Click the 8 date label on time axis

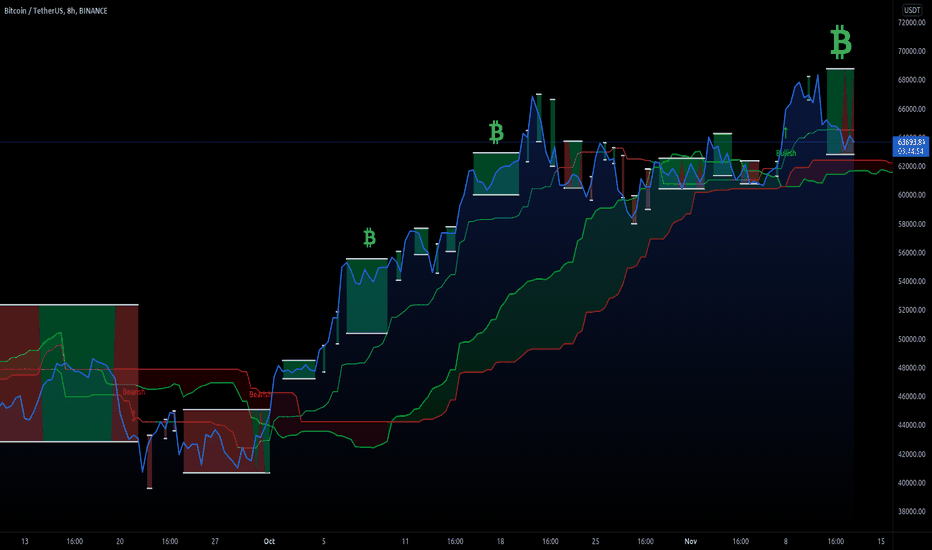[785, 541]
